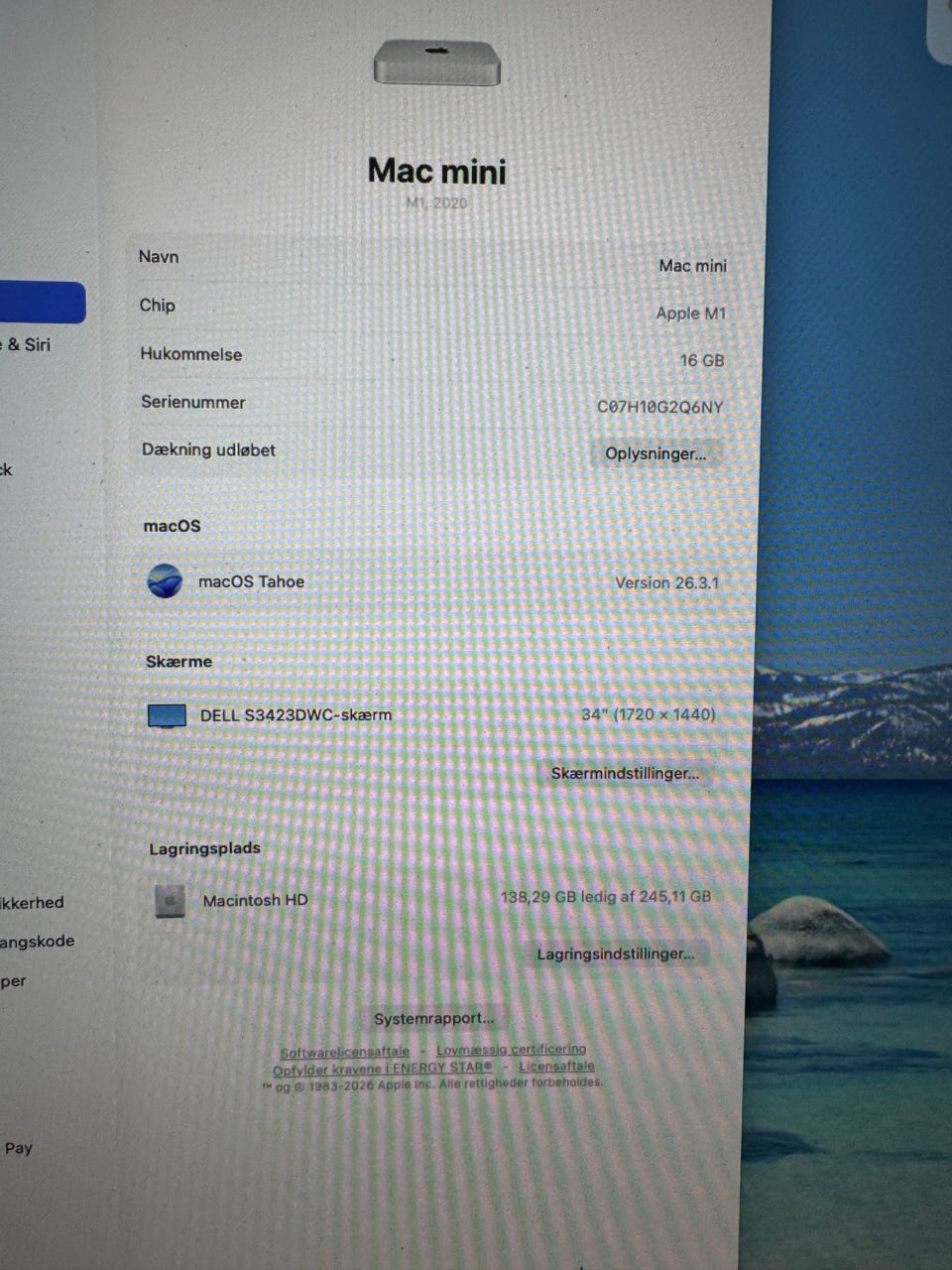The height and width of the screenshot is (1270, 952).
Task: Open the Lovmæssig certificering link
Action: 511,1049
